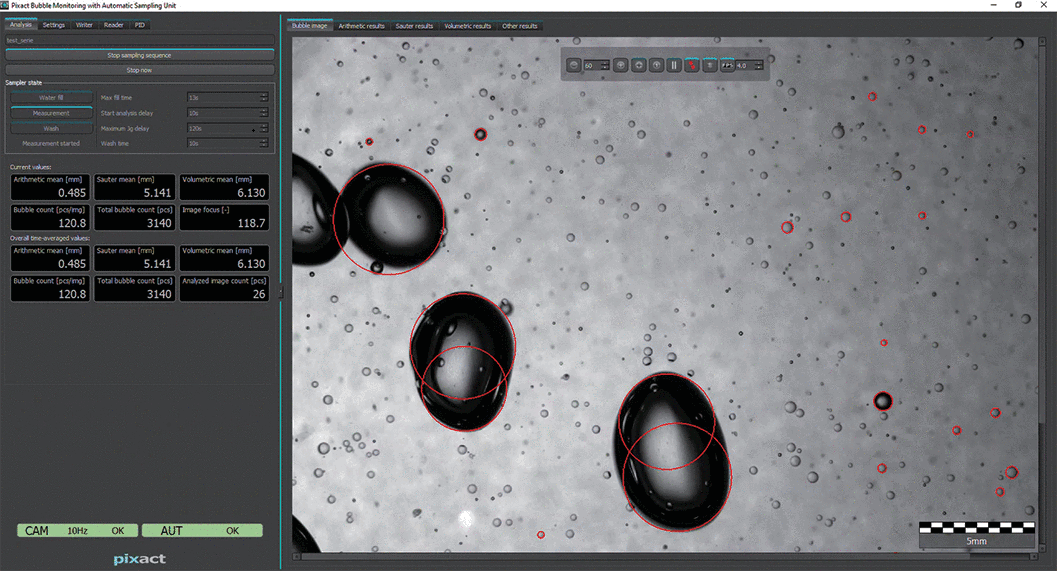1057x572 pixels.
Task: Increase the Max fill time value
Action: [x=264, y=95]
